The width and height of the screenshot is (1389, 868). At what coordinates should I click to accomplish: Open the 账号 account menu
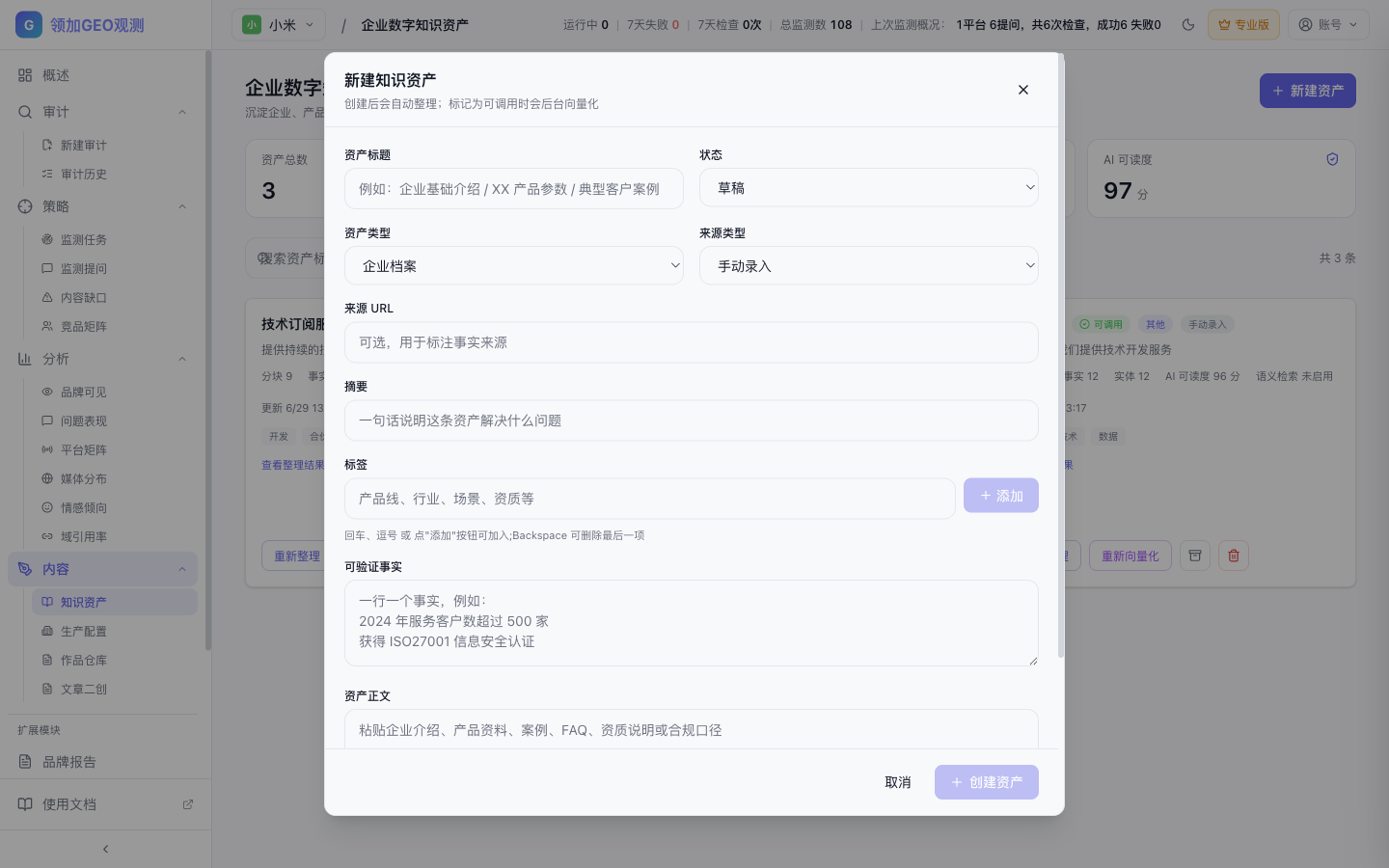[1329, 25]
